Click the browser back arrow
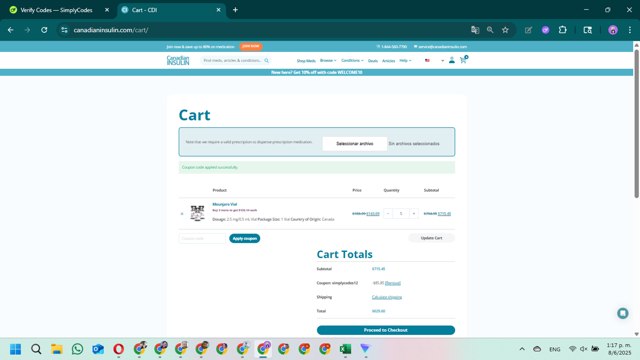This screenshot has height=360, width=640. click(11, 30)
